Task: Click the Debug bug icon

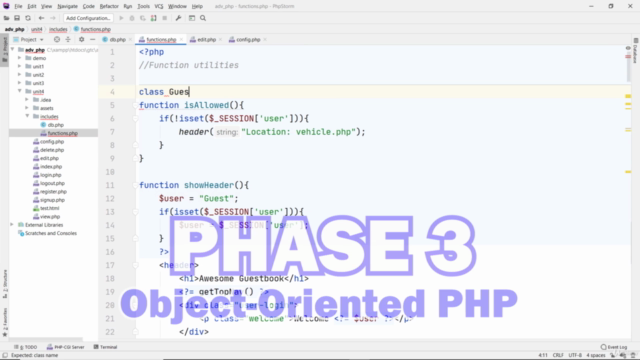Action: pyautogui.click(x=132, y=18)
